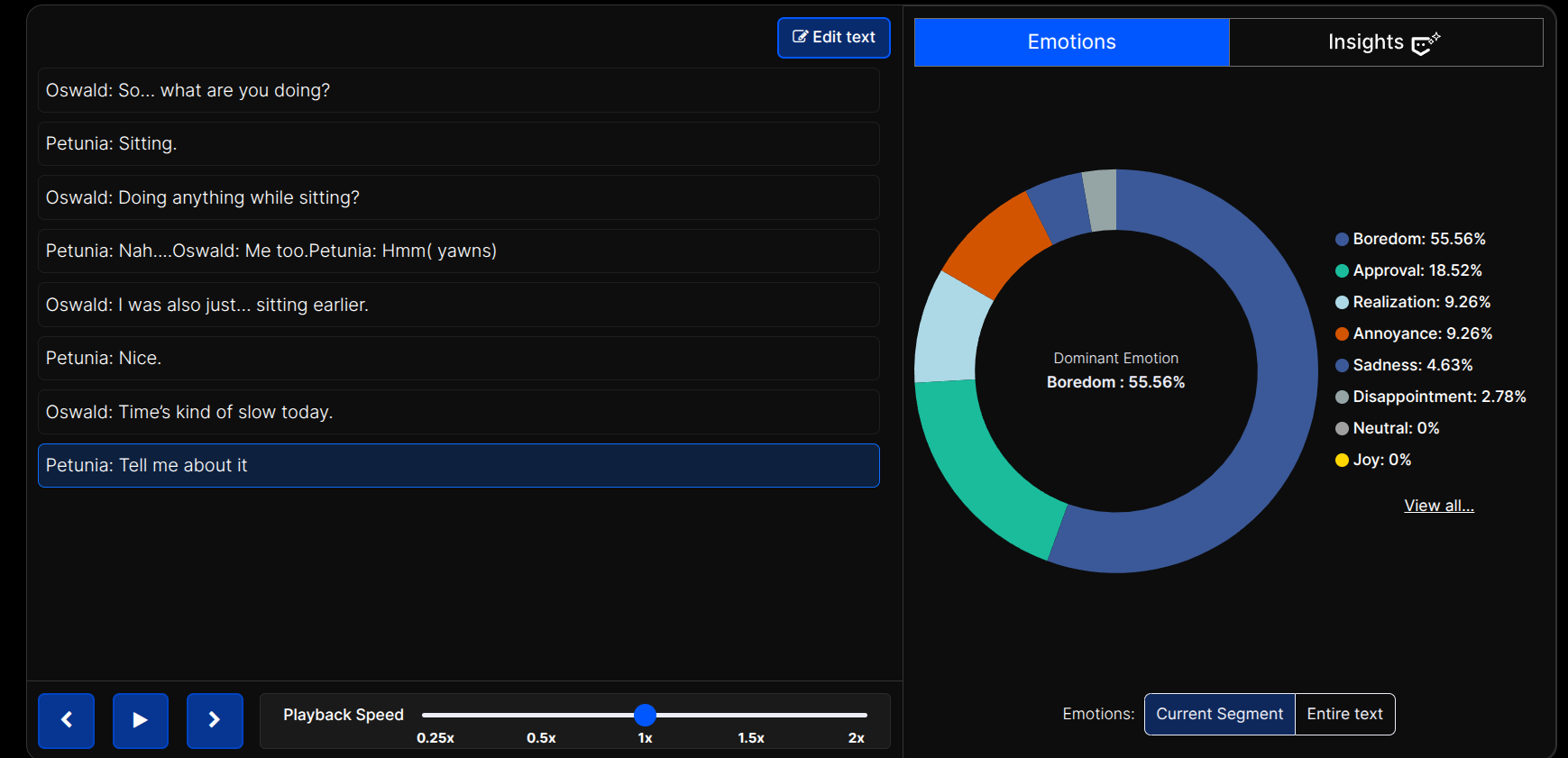Select the Current Segment toggle
Image resolution: width=1568 pixels, height=758 pixels.
(1219, 714)
